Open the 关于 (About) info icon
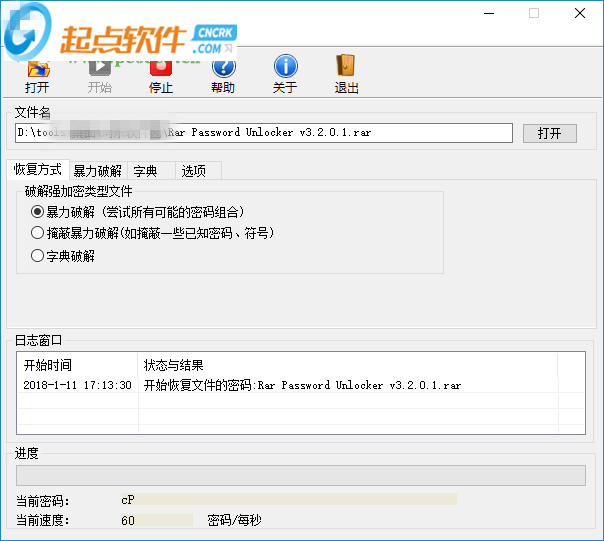Viewport: 604px width, 541px height. [x=285, y=74]
